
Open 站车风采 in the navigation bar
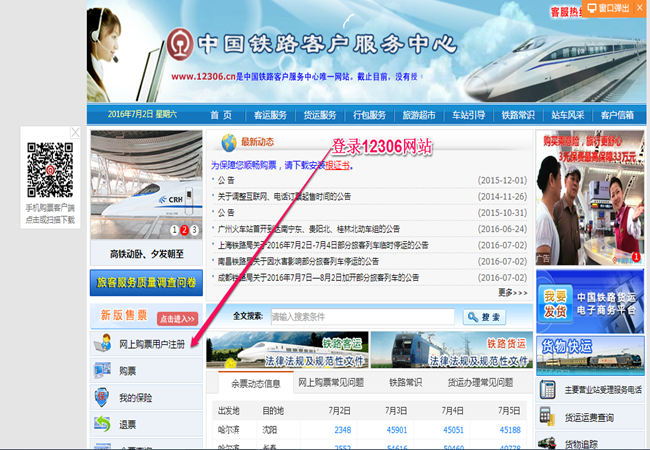[568, 115]
